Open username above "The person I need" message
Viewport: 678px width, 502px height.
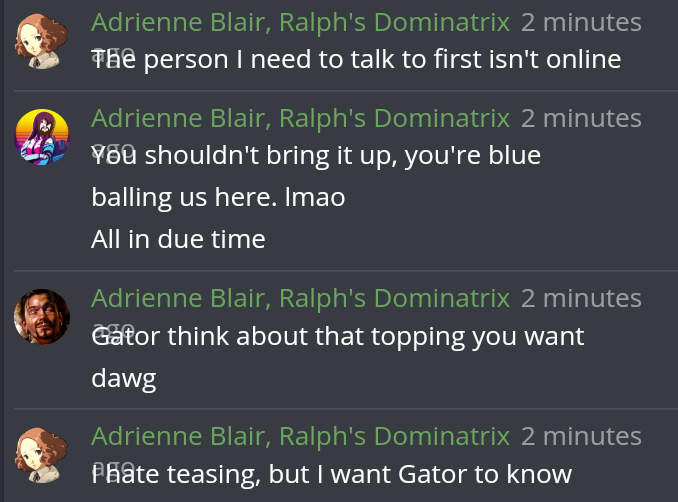point(300,22)
